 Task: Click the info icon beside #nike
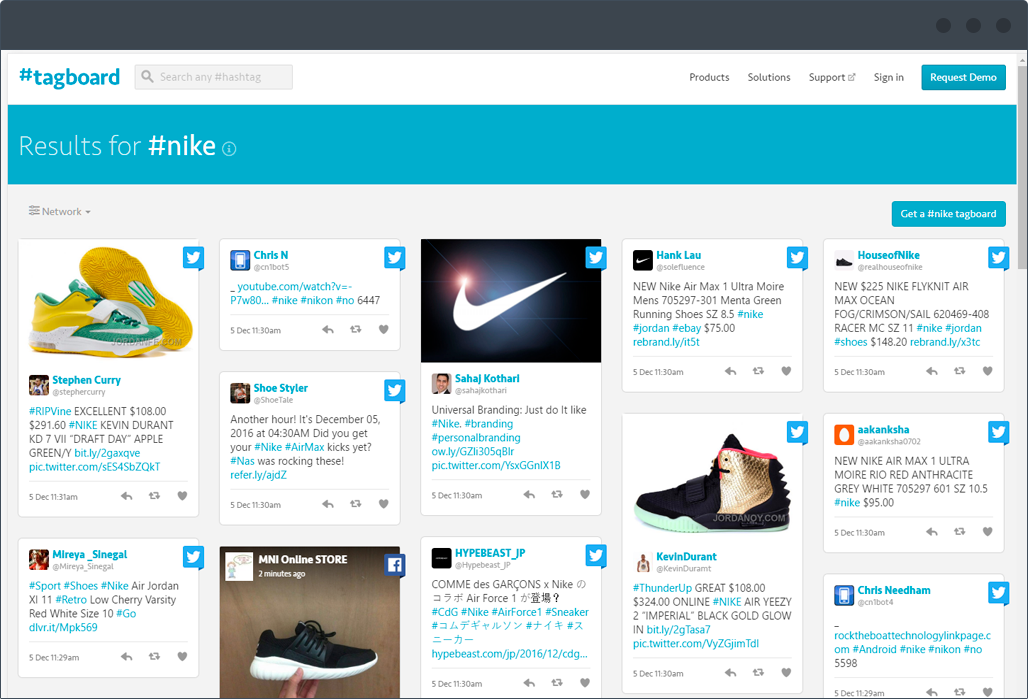coord(229,149)
